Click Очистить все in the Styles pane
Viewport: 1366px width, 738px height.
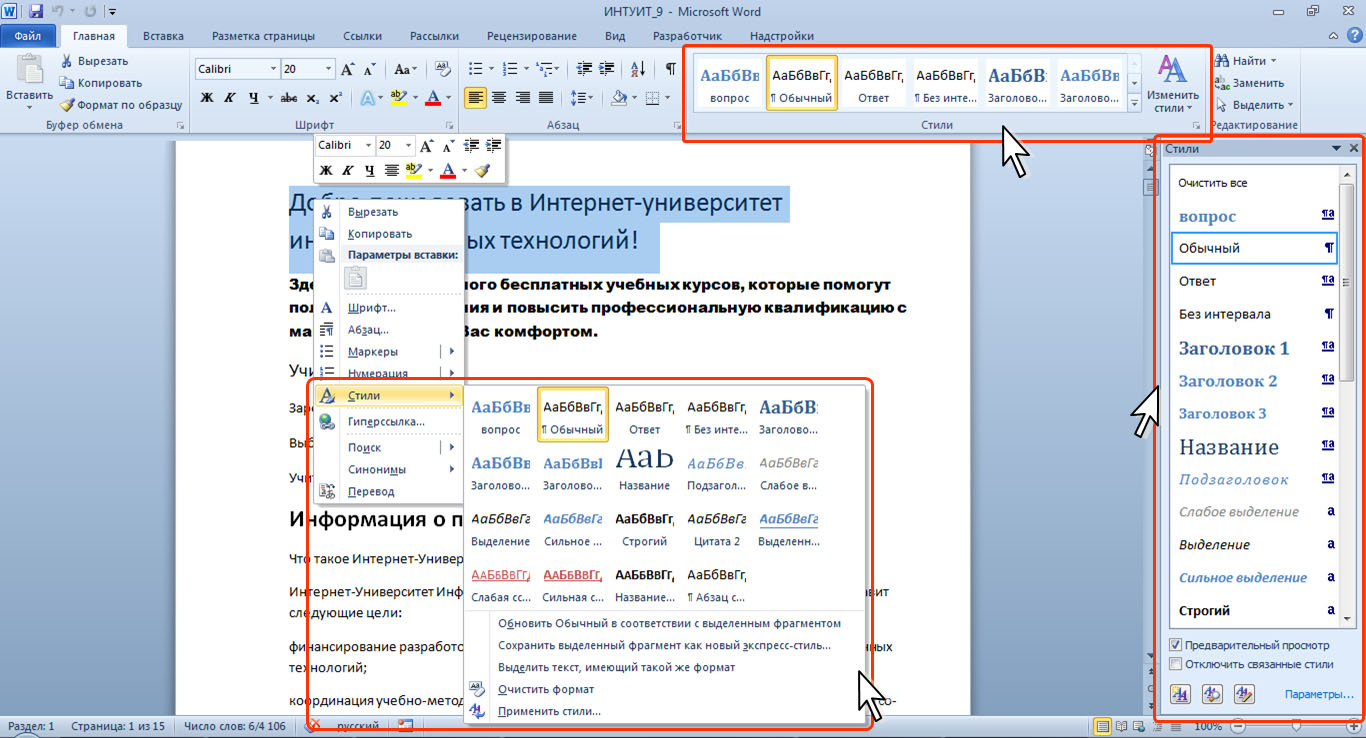1212,183
